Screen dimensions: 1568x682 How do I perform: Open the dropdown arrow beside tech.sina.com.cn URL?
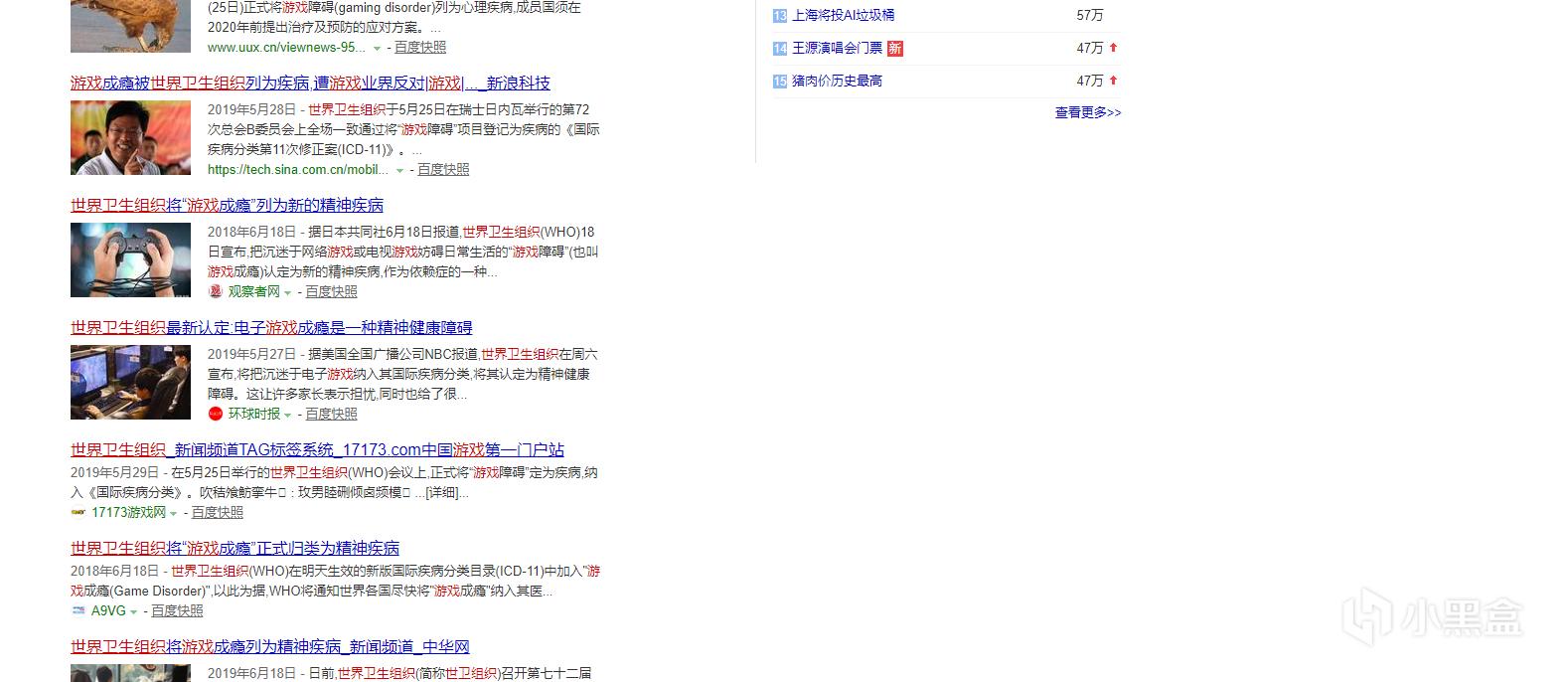pos(399,171)
